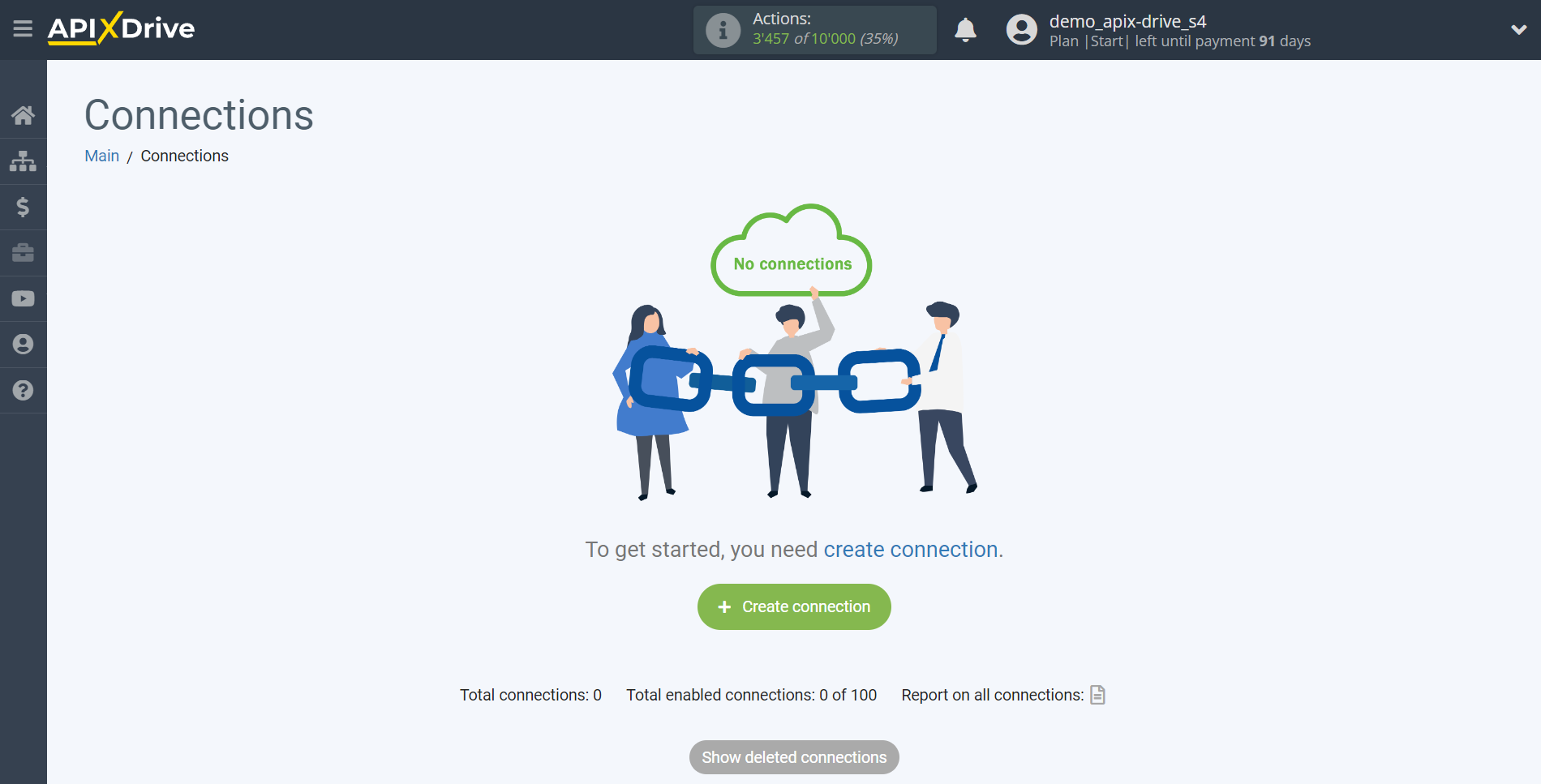Open the briefcase sidebar icon
Image resolution: width=1541 pixels, height=784 pixels.
pyautogui.click(x=23, y=253)
